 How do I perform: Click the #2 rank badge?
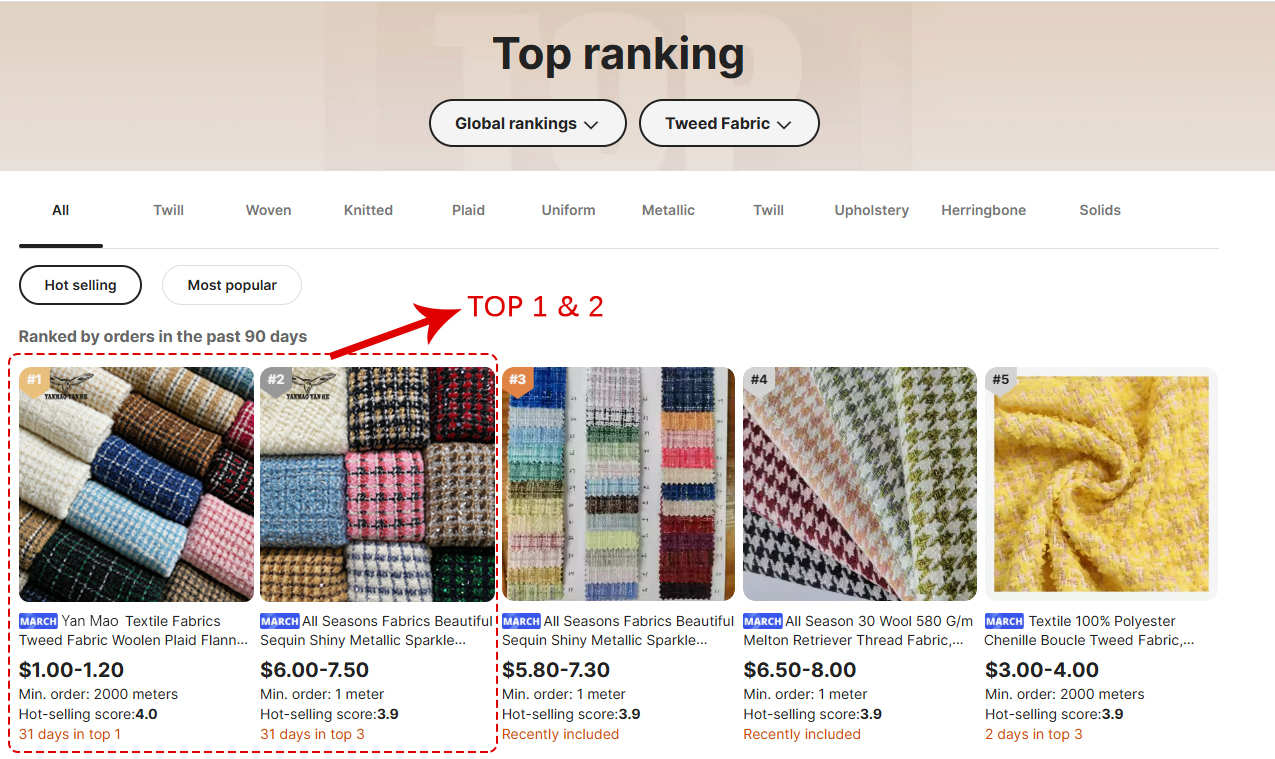click(276, 380)
